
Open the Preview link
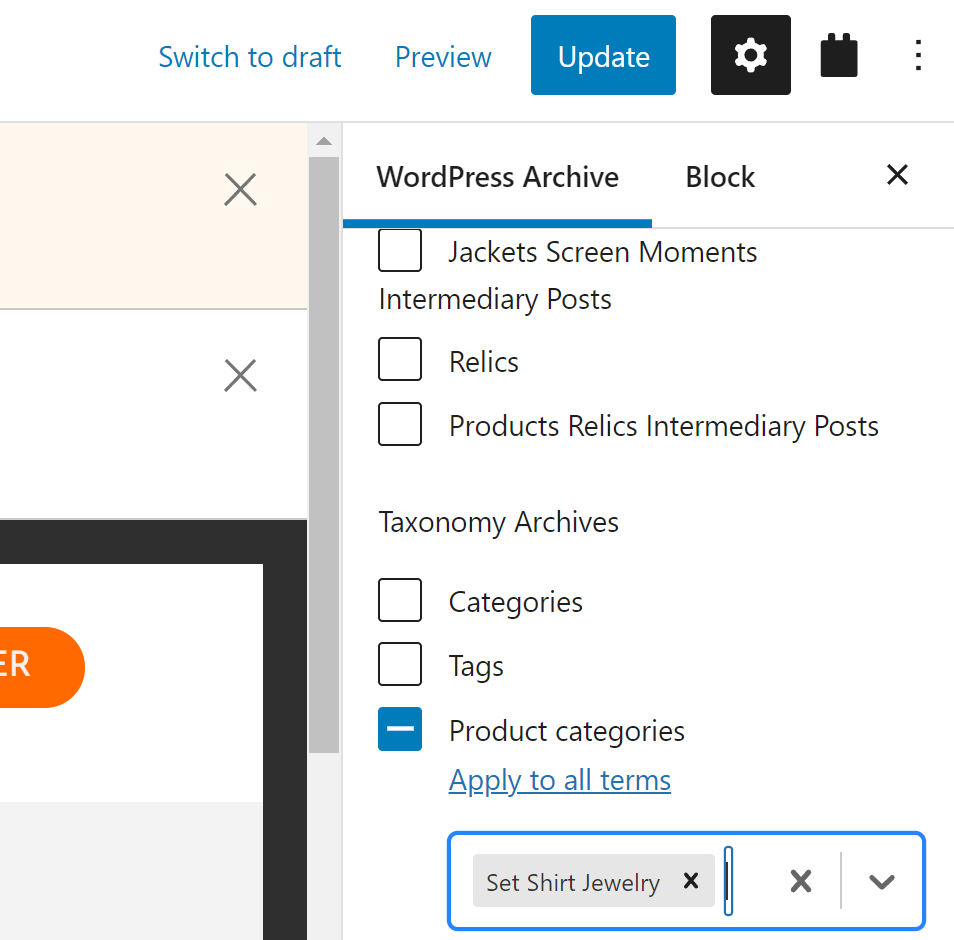tap(443, 57)
